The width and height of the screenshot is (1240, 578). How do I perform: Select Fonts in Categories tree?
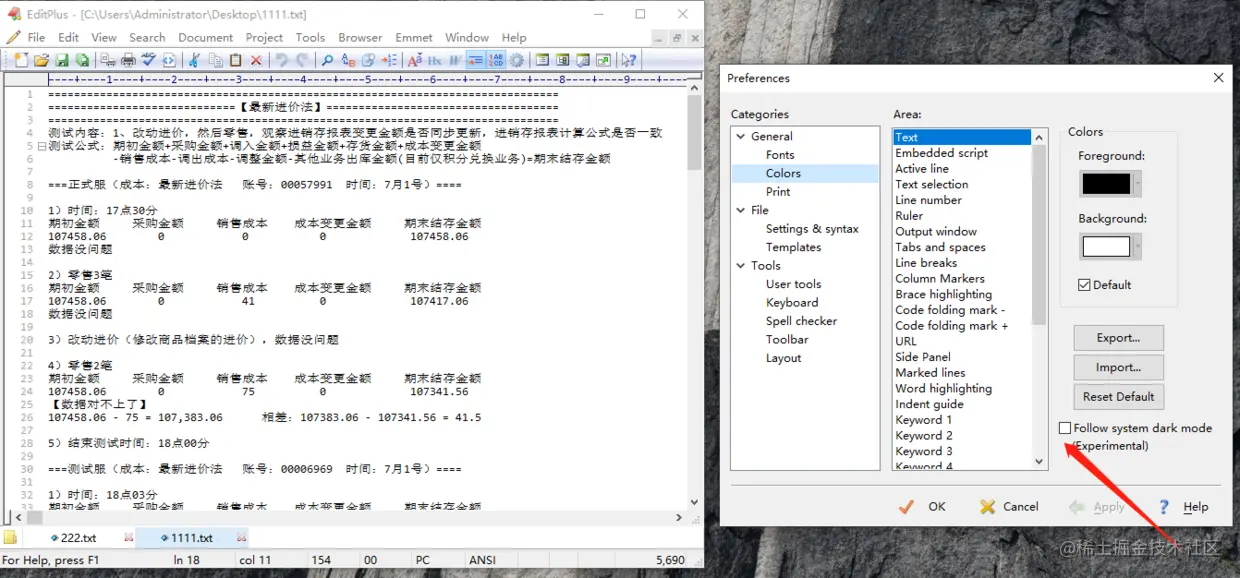(780, 155)
